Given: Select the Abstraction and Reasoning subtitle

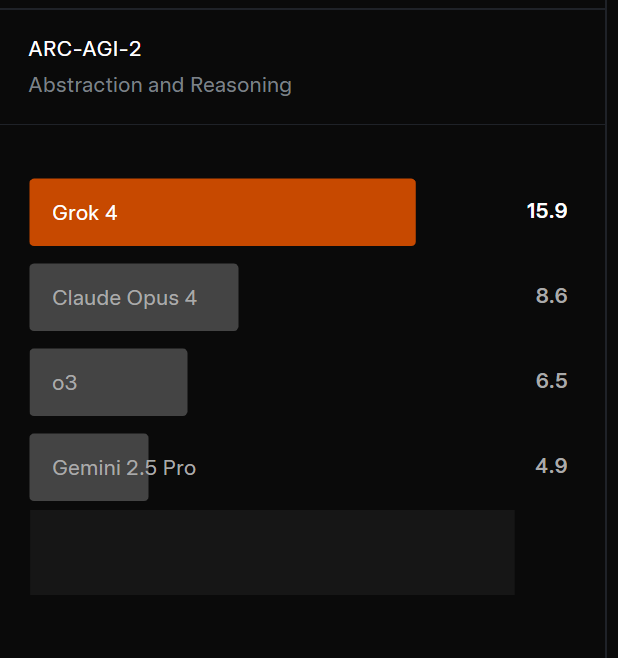Looking at the screenshot, I should (160, 85).
